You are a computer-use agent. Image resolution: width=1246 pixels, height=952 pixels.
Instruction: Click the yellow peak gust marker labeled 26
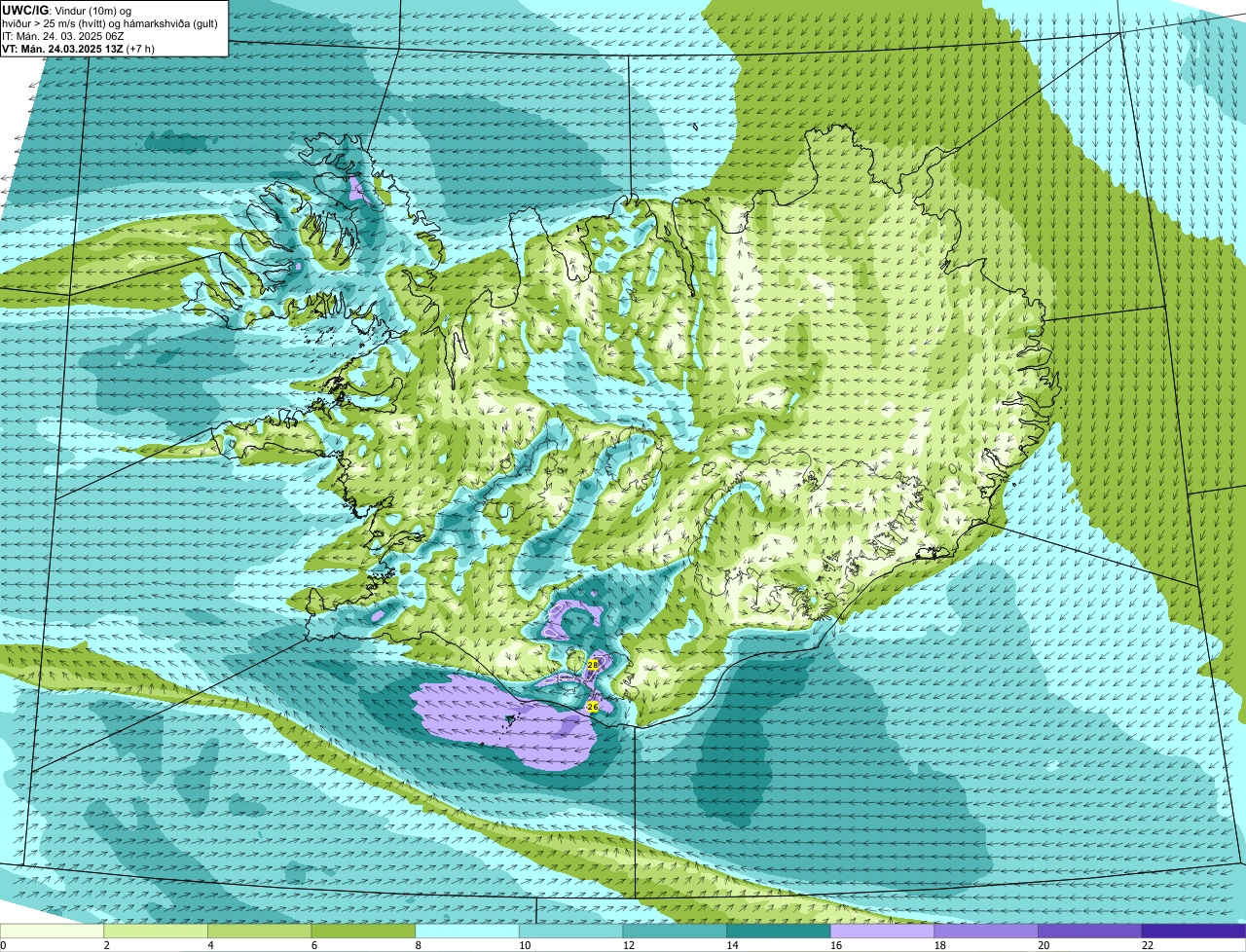(592, 706)
